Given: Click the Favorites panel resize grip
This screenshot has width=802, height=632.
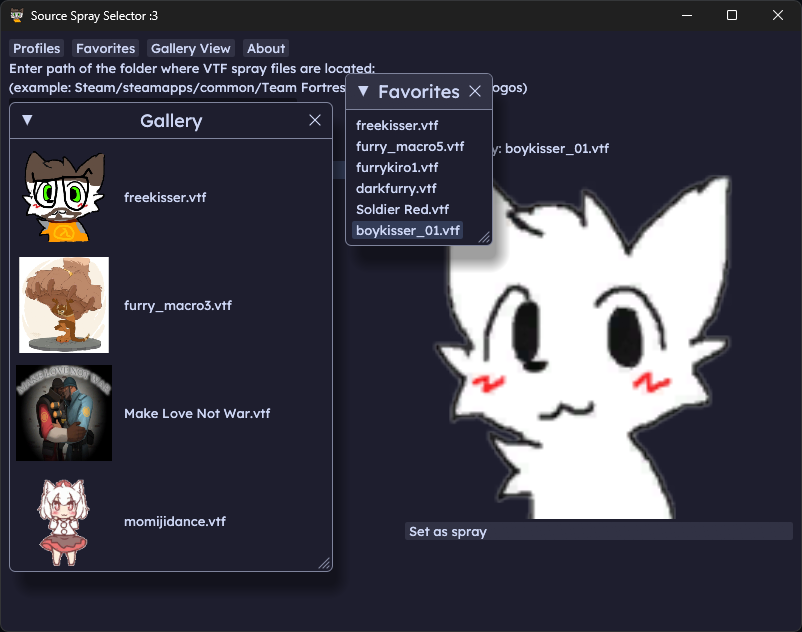Looking at the screenshot, I should pyautogui.click(x=484, y=238).
